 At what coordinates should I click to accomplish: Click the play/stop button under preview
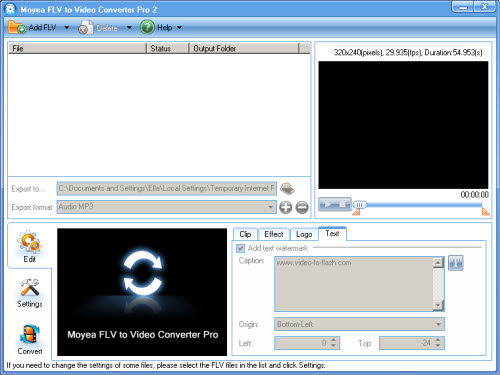(x=335, y=204)
